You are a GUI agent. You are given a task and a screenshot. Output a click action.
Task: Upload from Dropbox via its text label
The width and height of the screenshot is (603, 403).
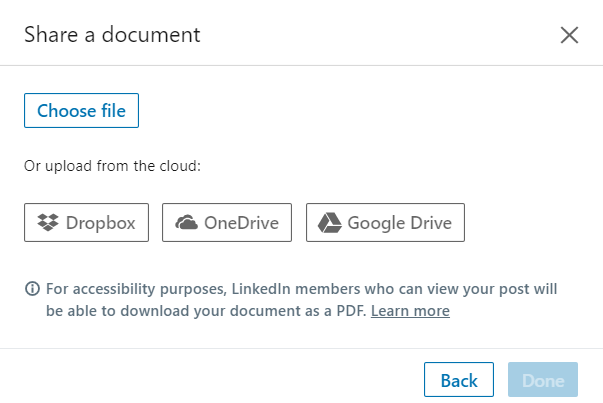(x=100, y=223)
